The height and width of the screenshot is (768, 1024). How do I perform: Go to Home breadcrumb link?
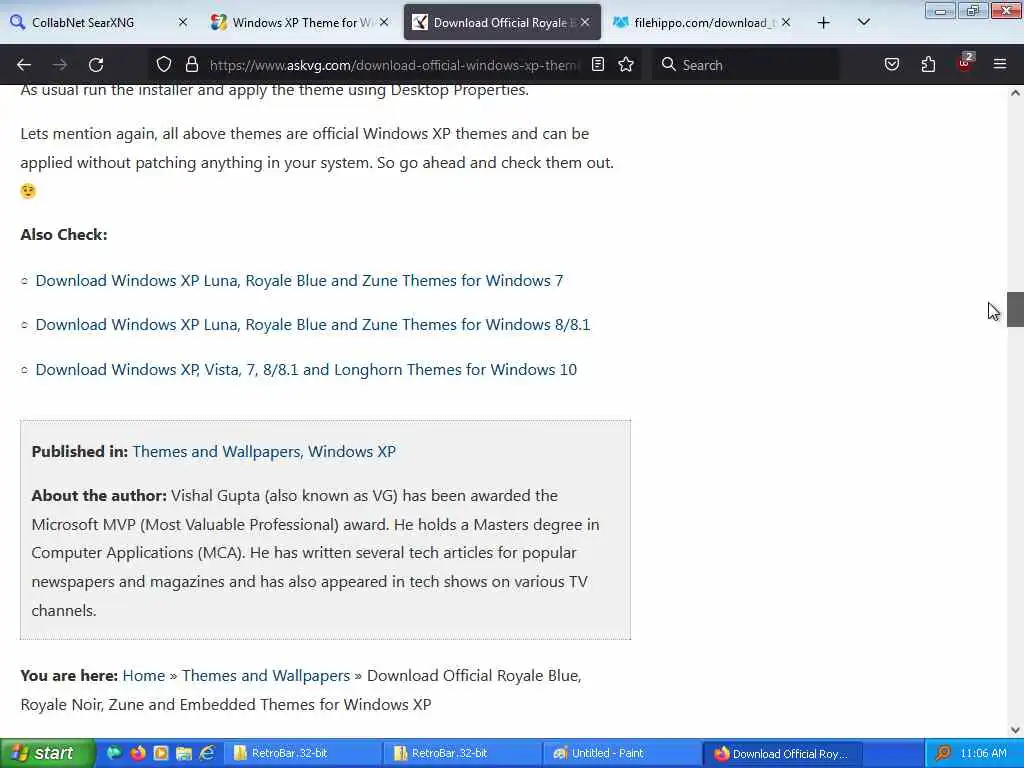[x=144, y=676]
